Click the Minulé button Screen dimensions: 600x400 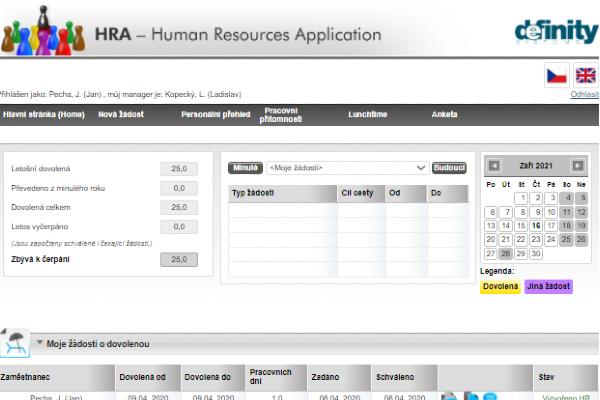click(x=245, y=168)
